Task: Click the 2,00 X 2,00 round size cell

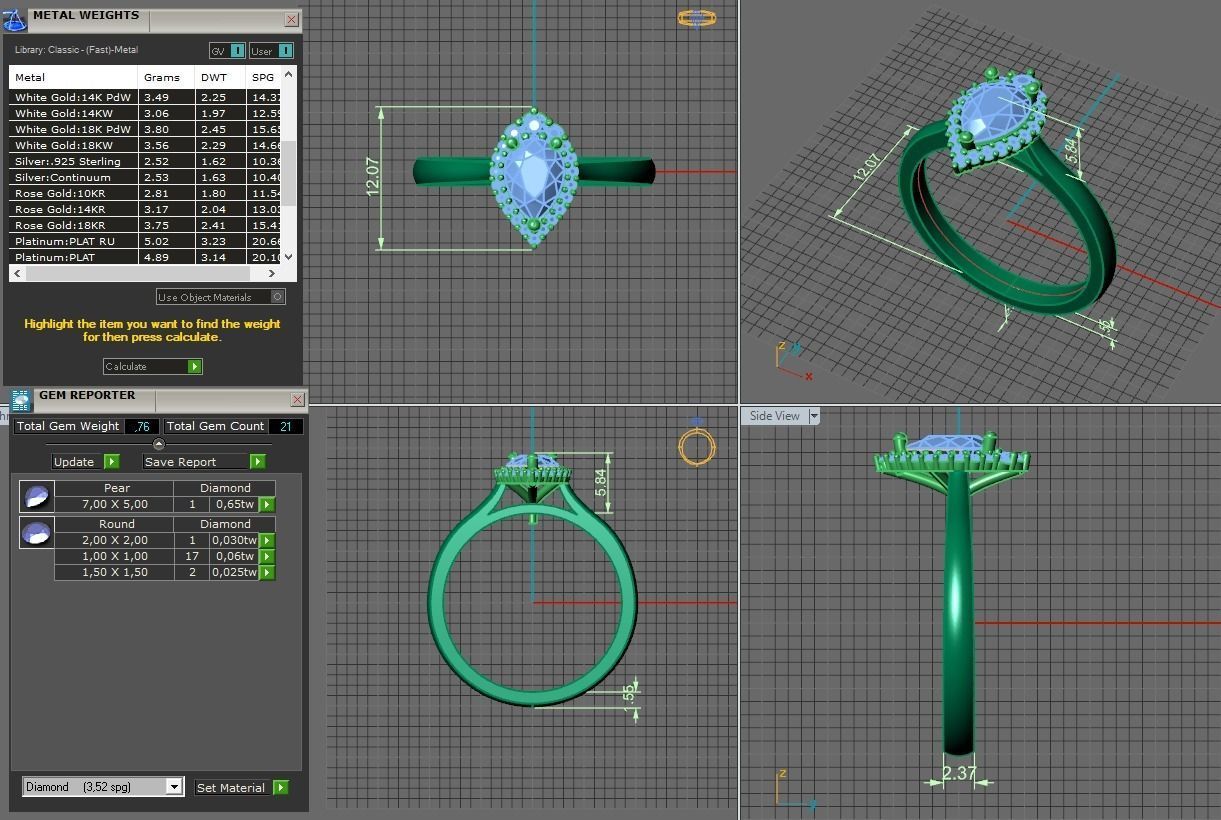Action: [115, 541]
